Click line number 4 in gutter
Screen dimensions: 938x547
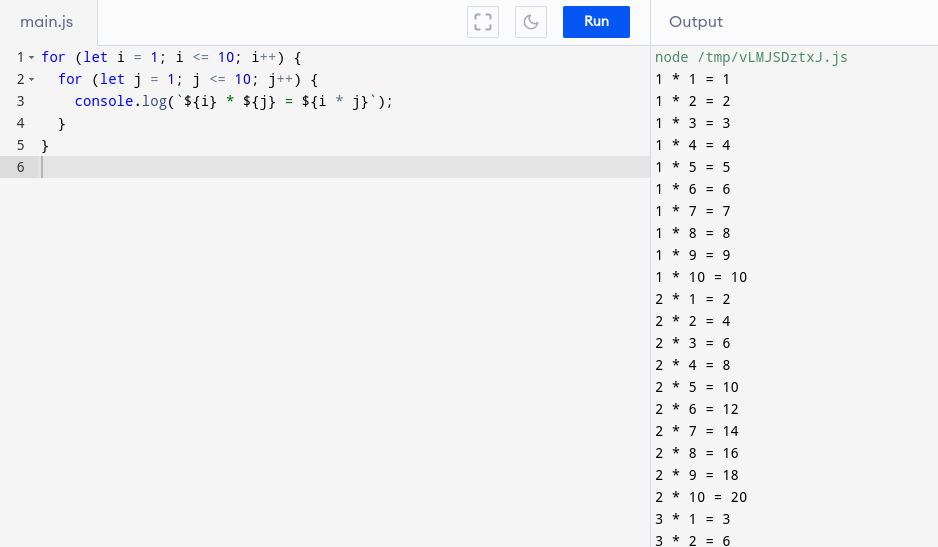click(x=20, y=123)
